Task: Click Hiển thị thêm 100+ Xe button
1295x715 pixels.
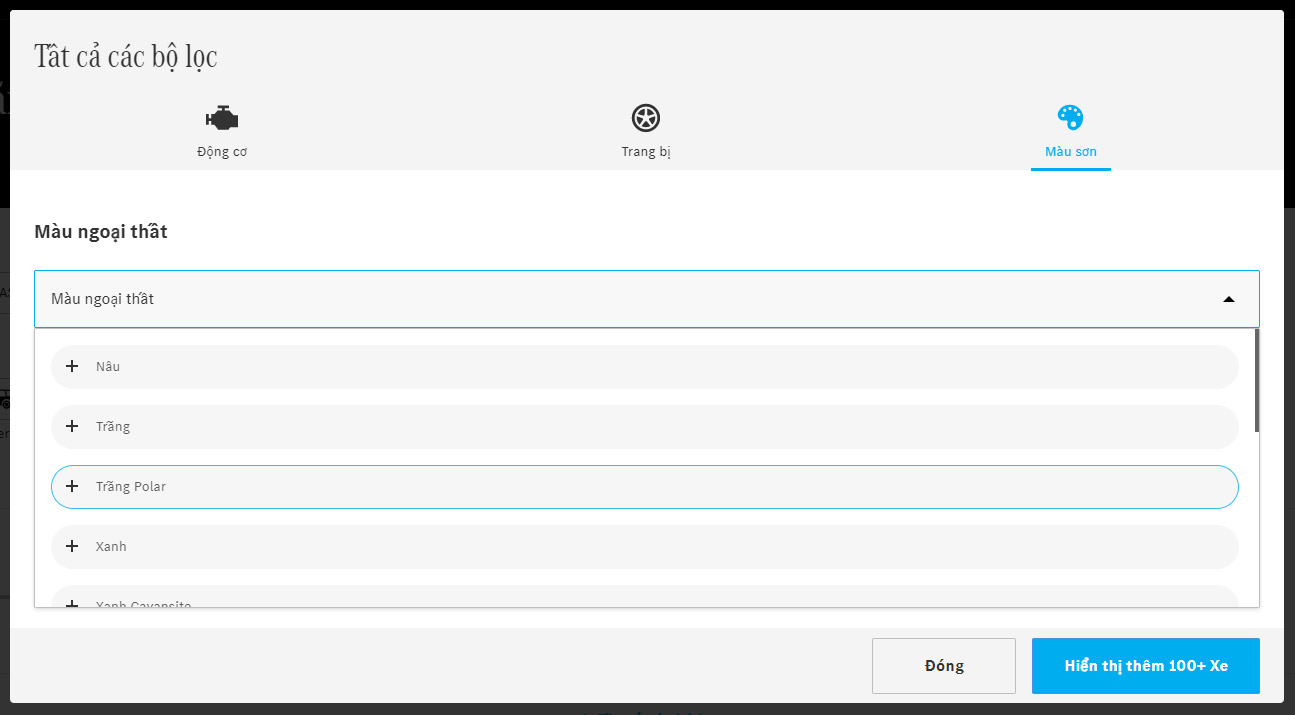Action: (1145, 666)
